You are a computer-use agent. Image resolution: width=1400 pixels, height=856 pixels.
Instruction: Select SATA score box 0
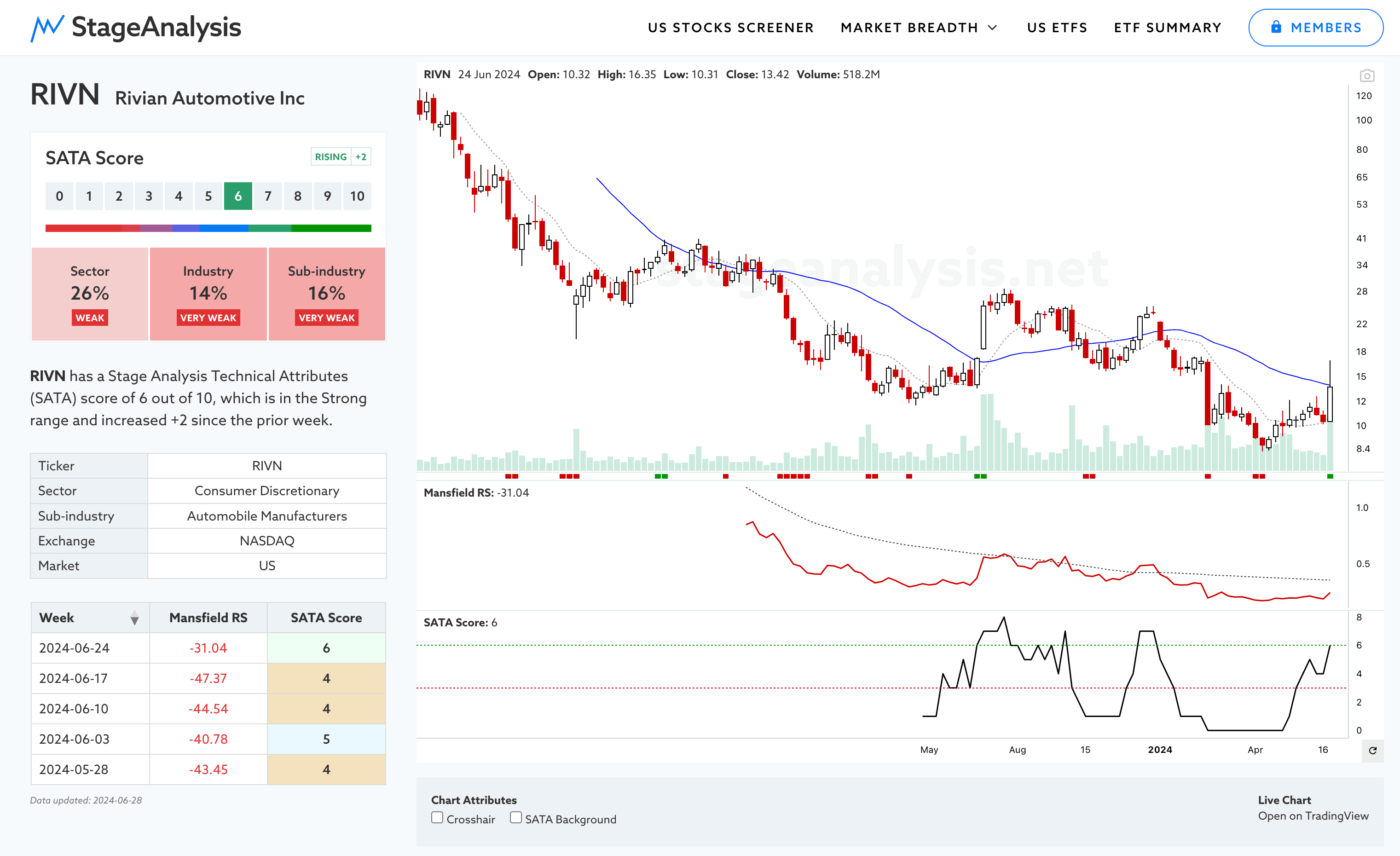pos(60,196)
